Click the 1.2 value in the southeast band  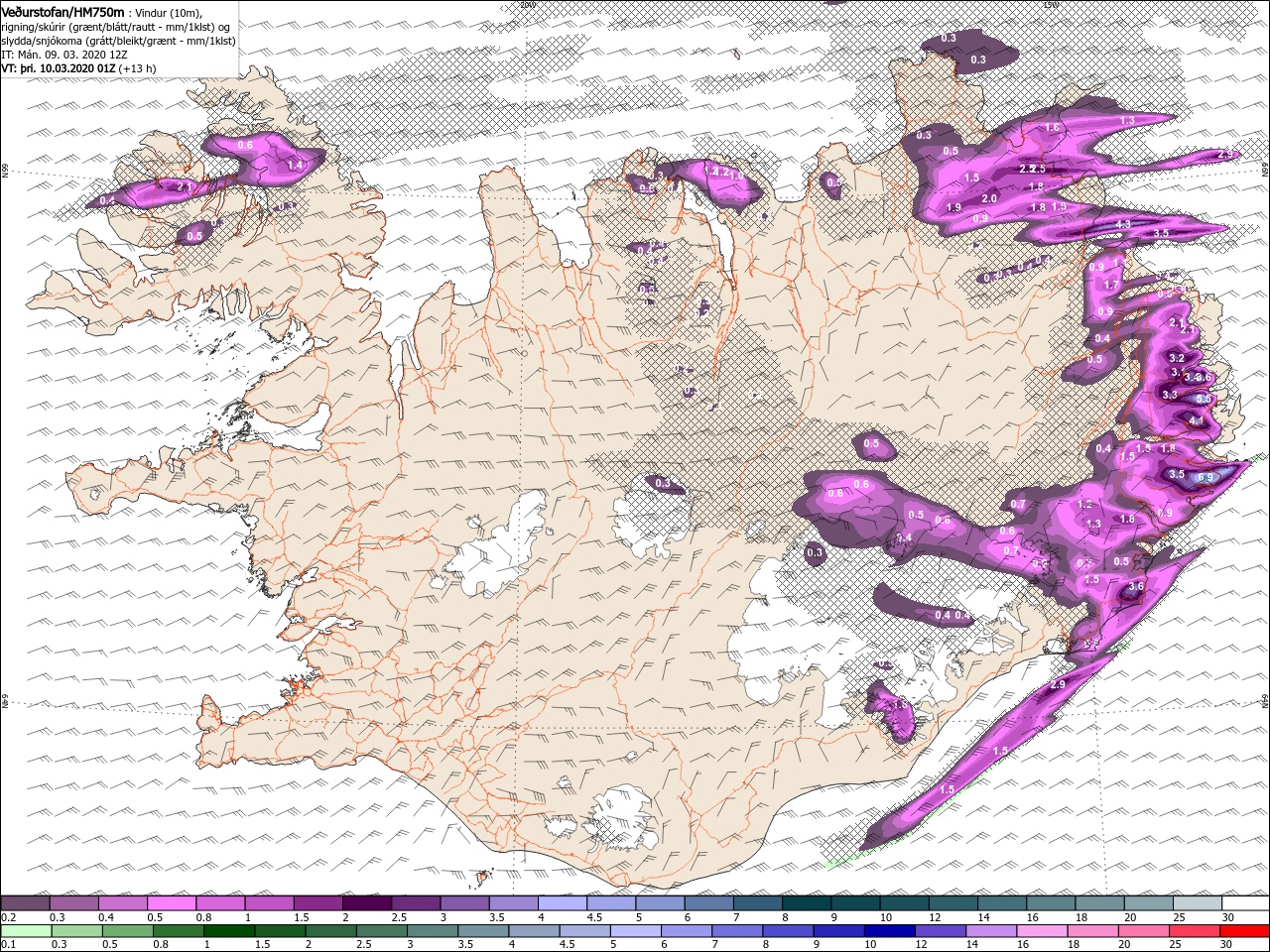click(1084, 505)
